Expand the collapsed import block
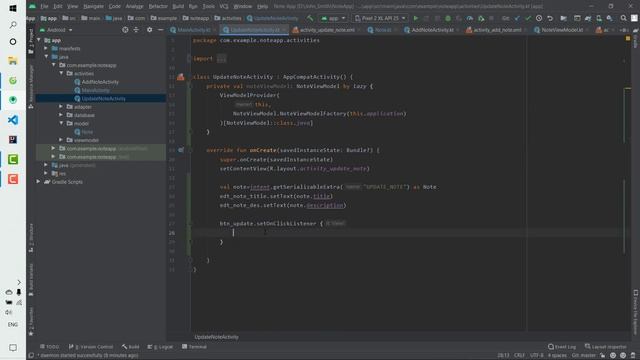Screen dimensions: 640x360 pyautogui.click(x=221, y=58)
